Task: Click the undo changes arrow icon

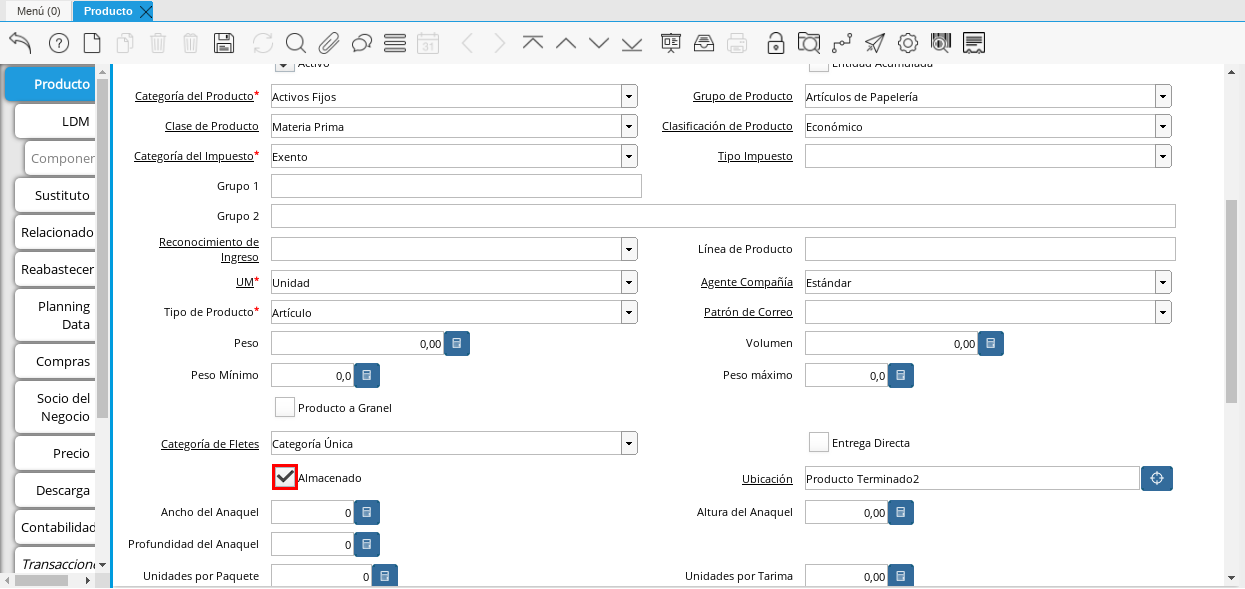Action: coord(20,43)
